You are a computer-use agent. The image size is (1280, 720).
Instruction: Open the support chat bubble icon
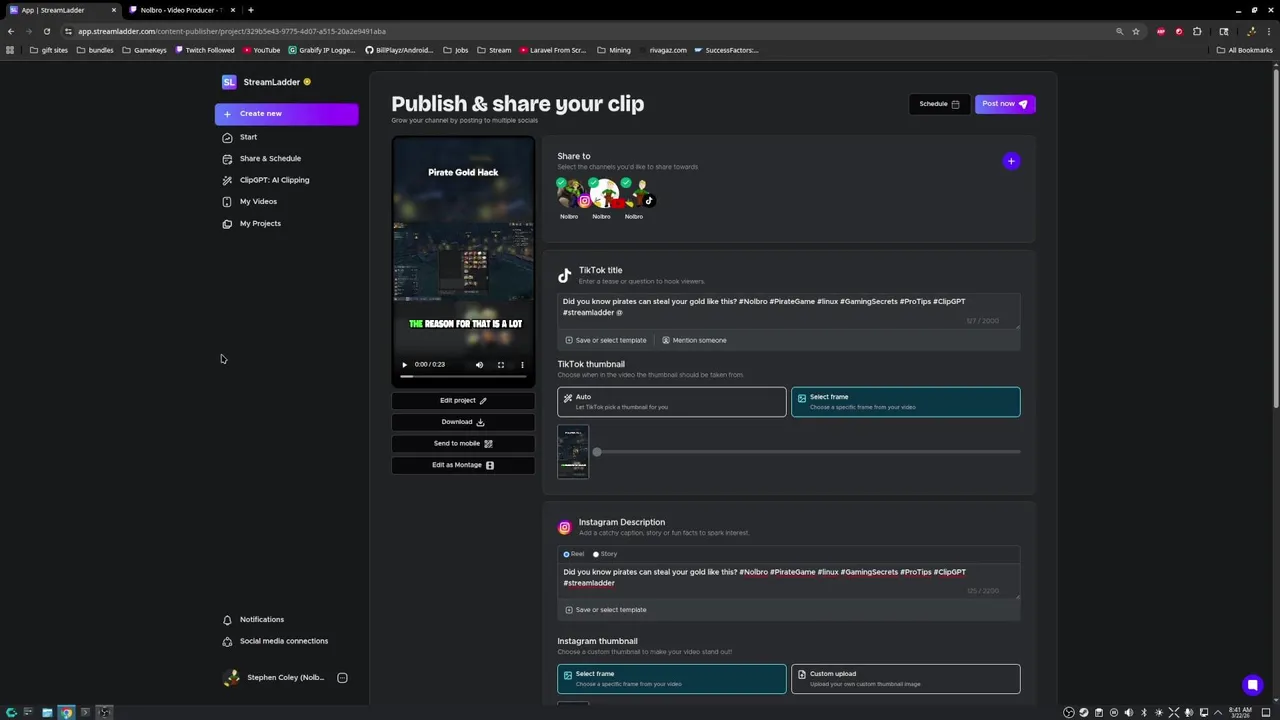click(1252, 685)
